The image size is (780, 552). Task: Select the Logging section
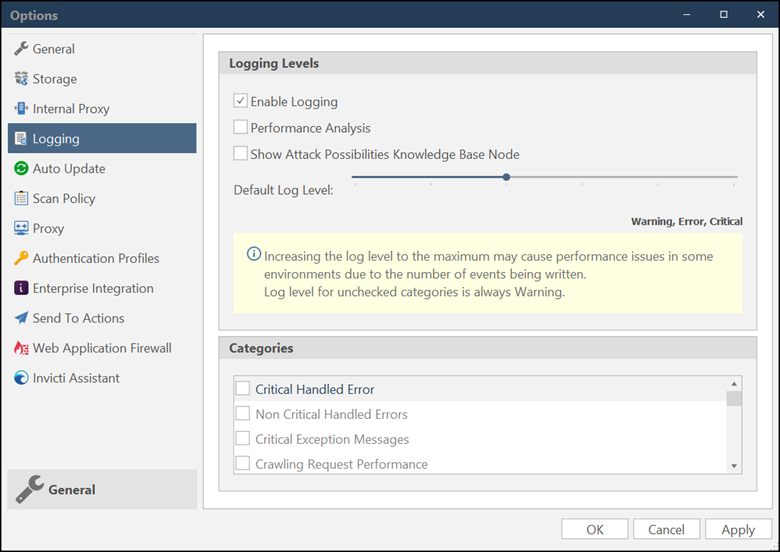(102, 138)
